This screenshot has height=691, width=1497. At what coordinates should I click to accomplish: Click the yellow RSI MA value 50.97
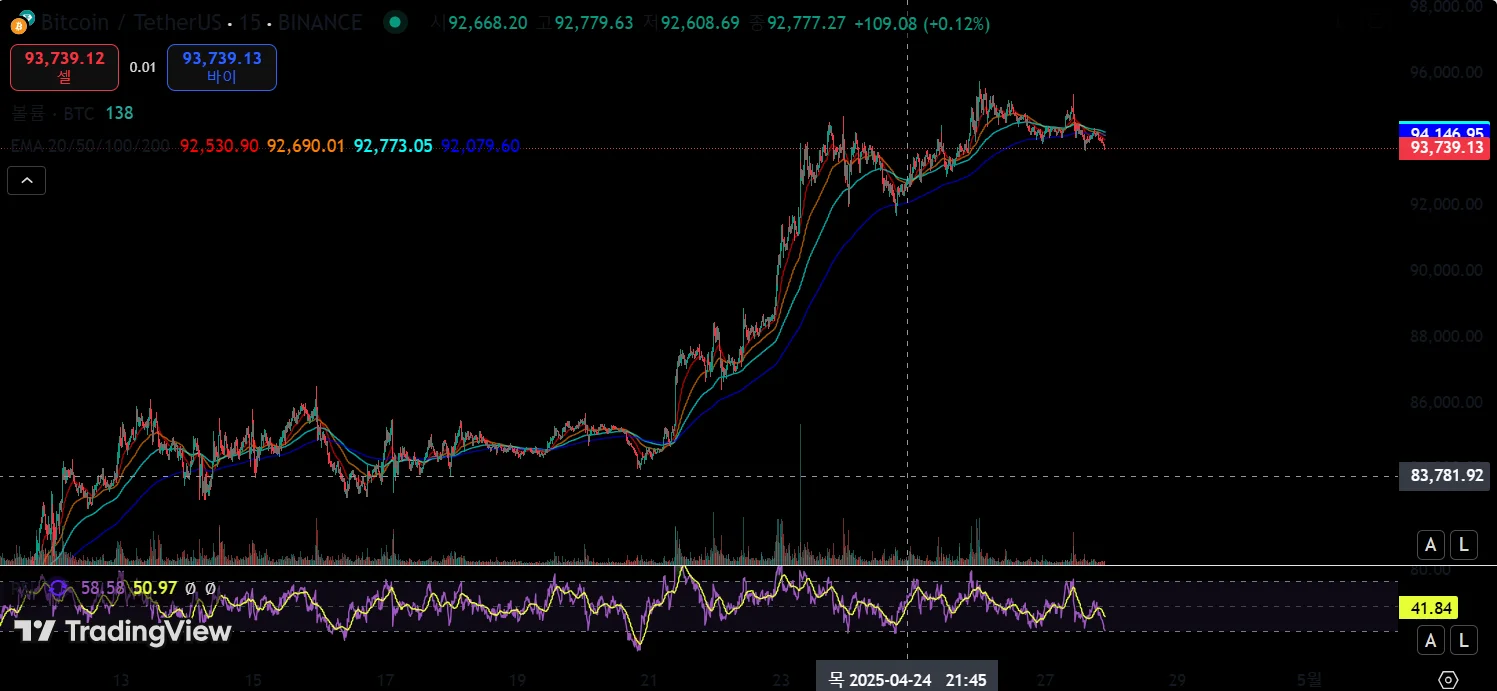click(155, 589)
